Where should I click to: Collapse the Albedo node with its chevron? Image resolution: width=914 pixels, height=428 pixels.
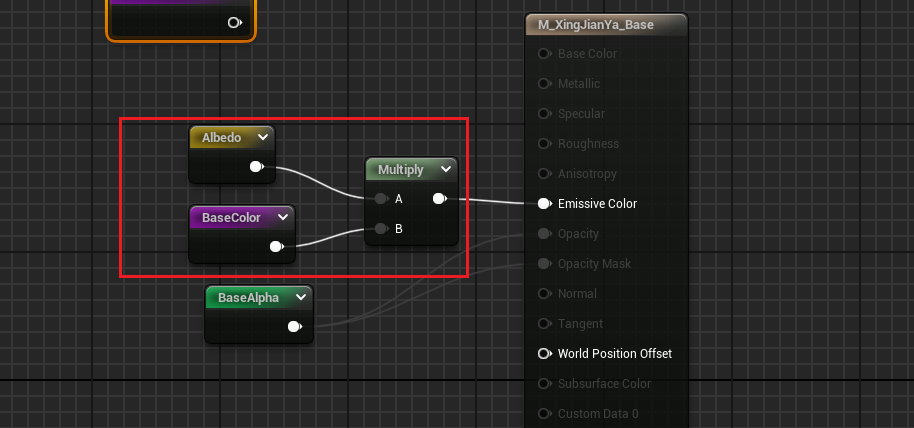262,138
